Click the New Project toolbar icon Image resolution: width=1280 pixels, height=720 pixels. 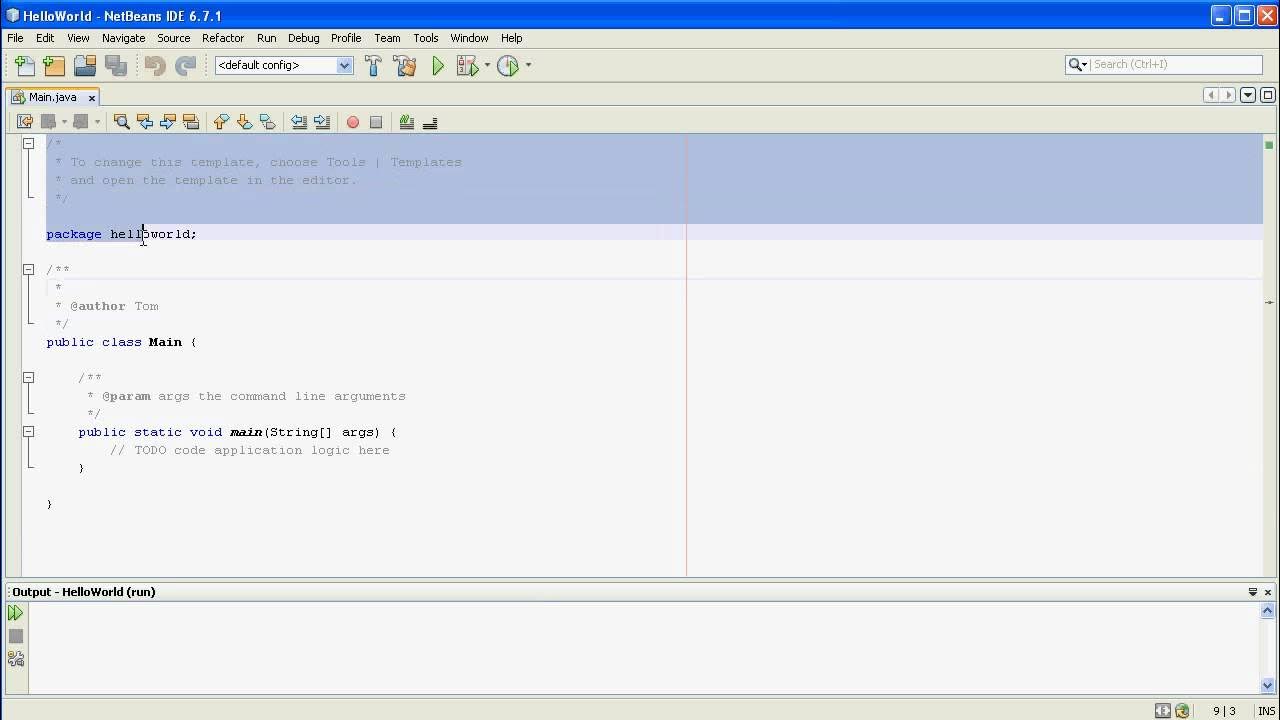click(x=54, y=65)
